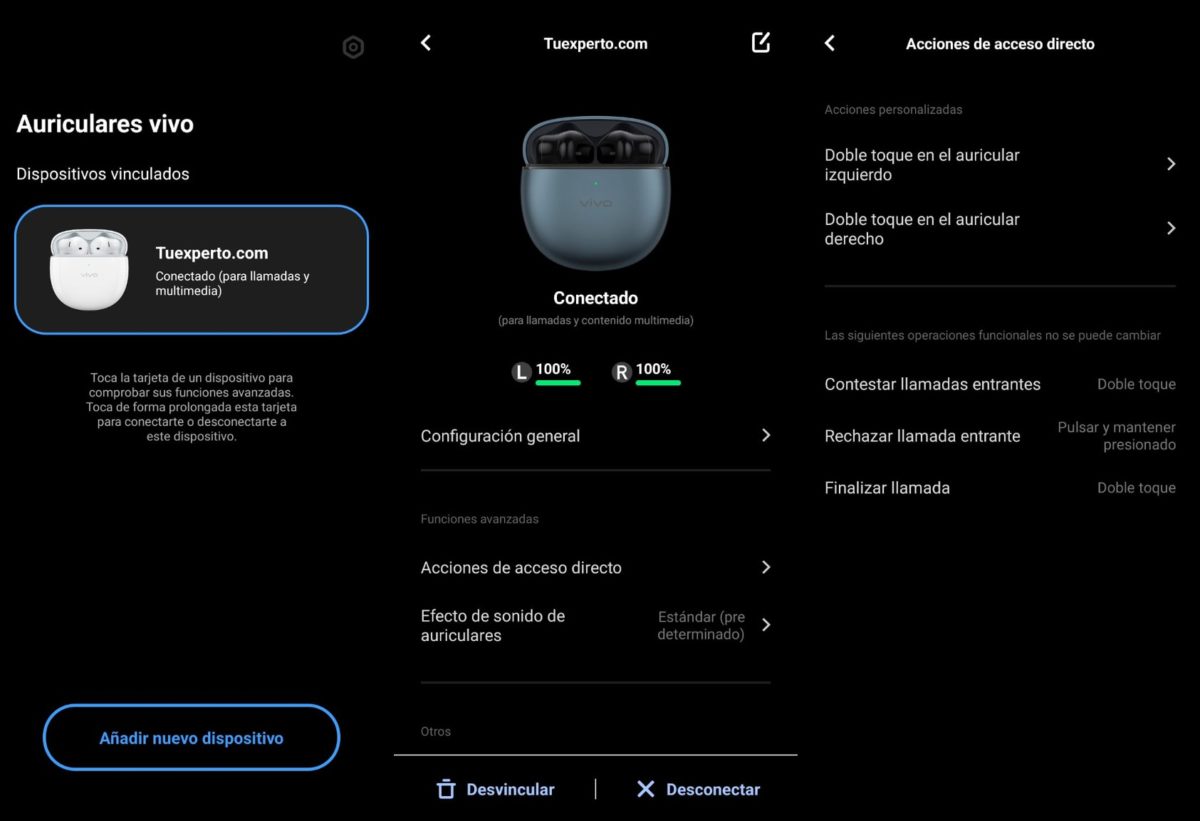Open settings with the hexagon gear icon
Image resolution: width=1200 pixels, height=821 pixels.
point(353,47)
